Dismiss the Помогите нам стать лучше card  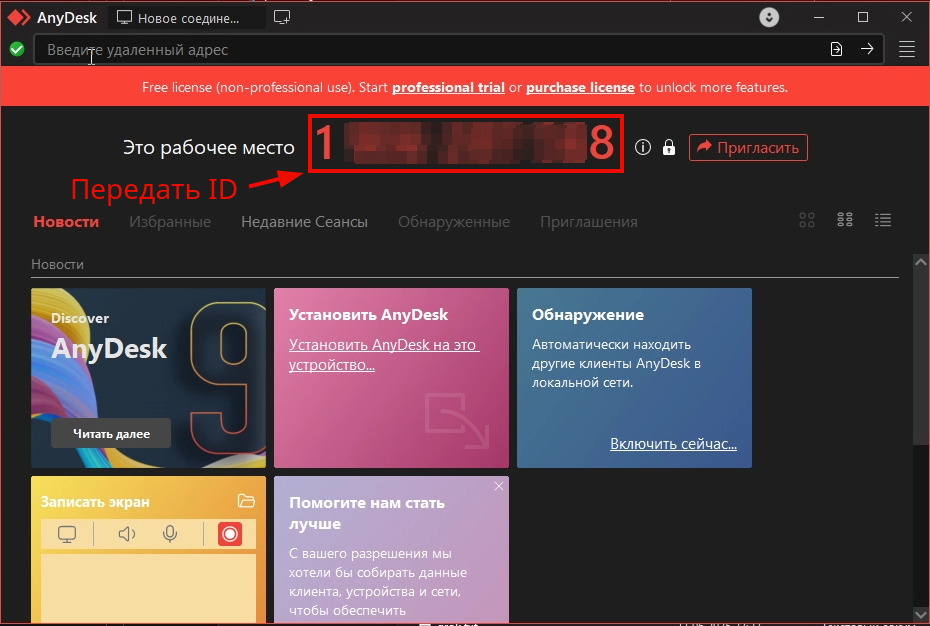click(498, 486)
